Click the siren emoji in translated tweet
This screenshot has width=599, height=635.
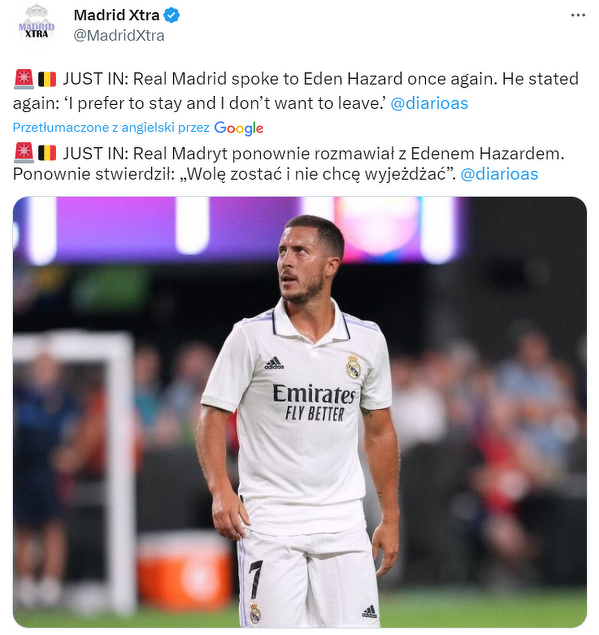[x=24, y=153]
